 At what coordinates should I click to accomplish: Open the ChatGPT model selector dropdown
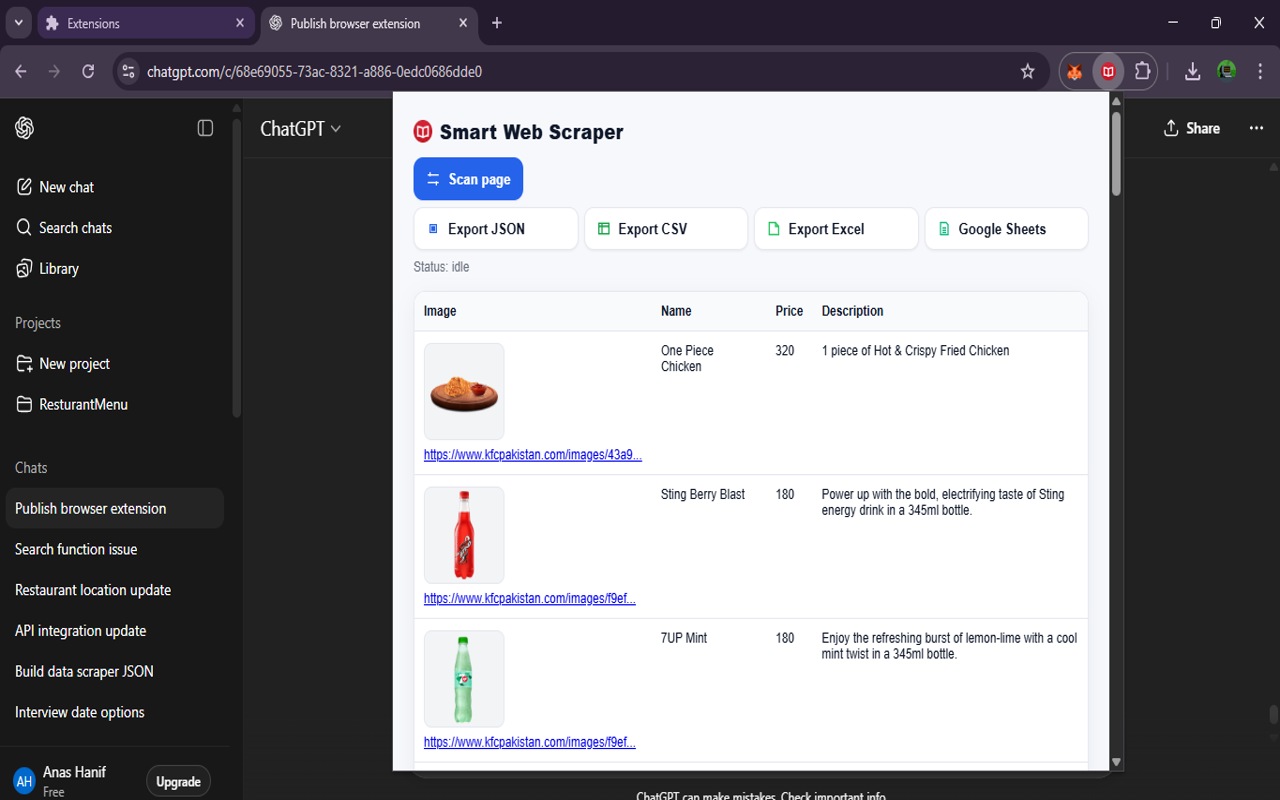tap(300, 128)
